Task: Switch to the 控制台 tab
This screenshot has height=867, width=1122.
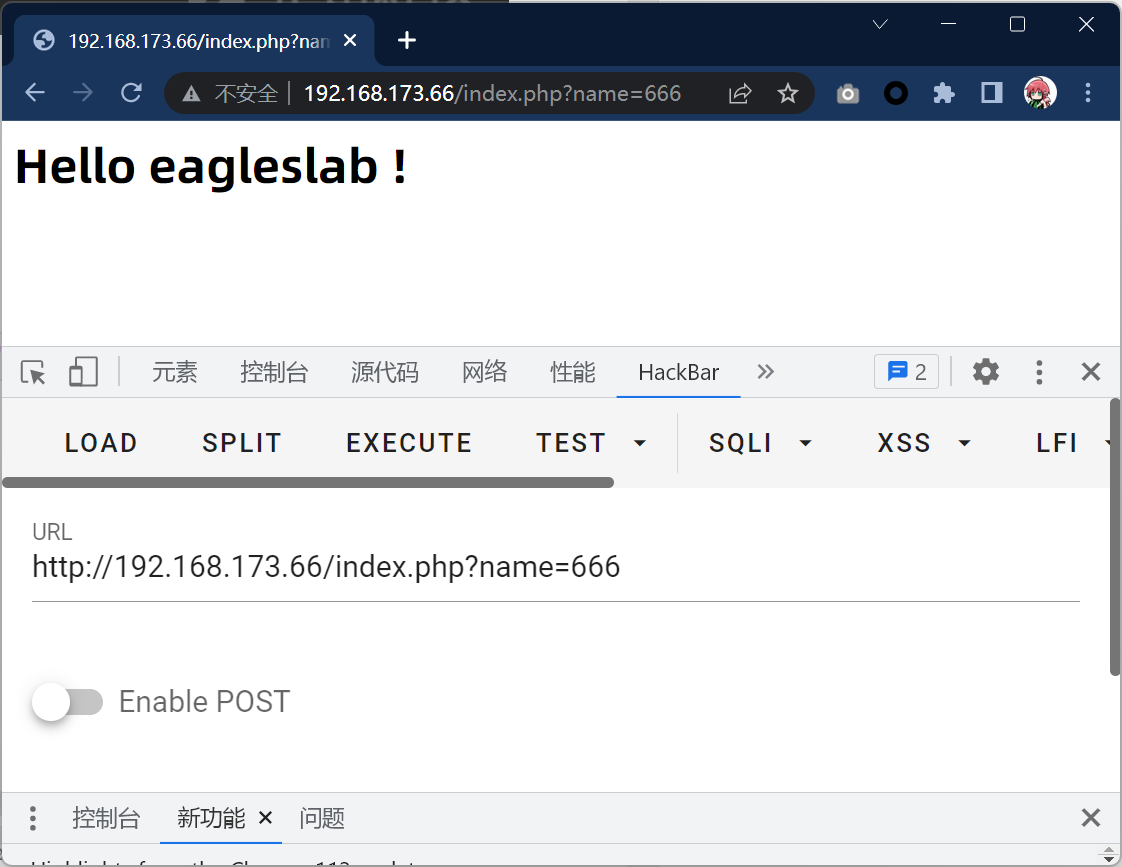Action: coord(274,373)
